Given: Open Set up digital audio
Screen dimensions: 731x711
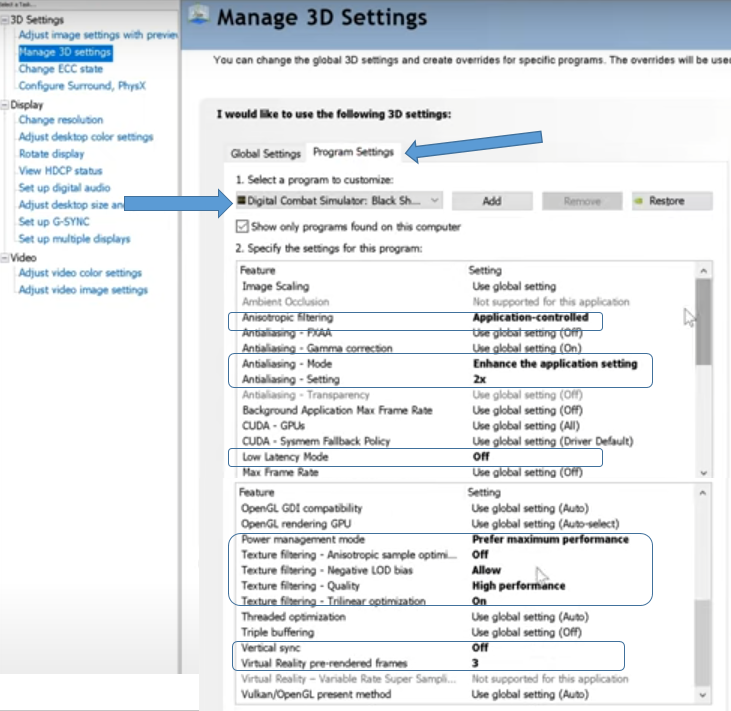Looking at the screenshot, I should (64, 188).
